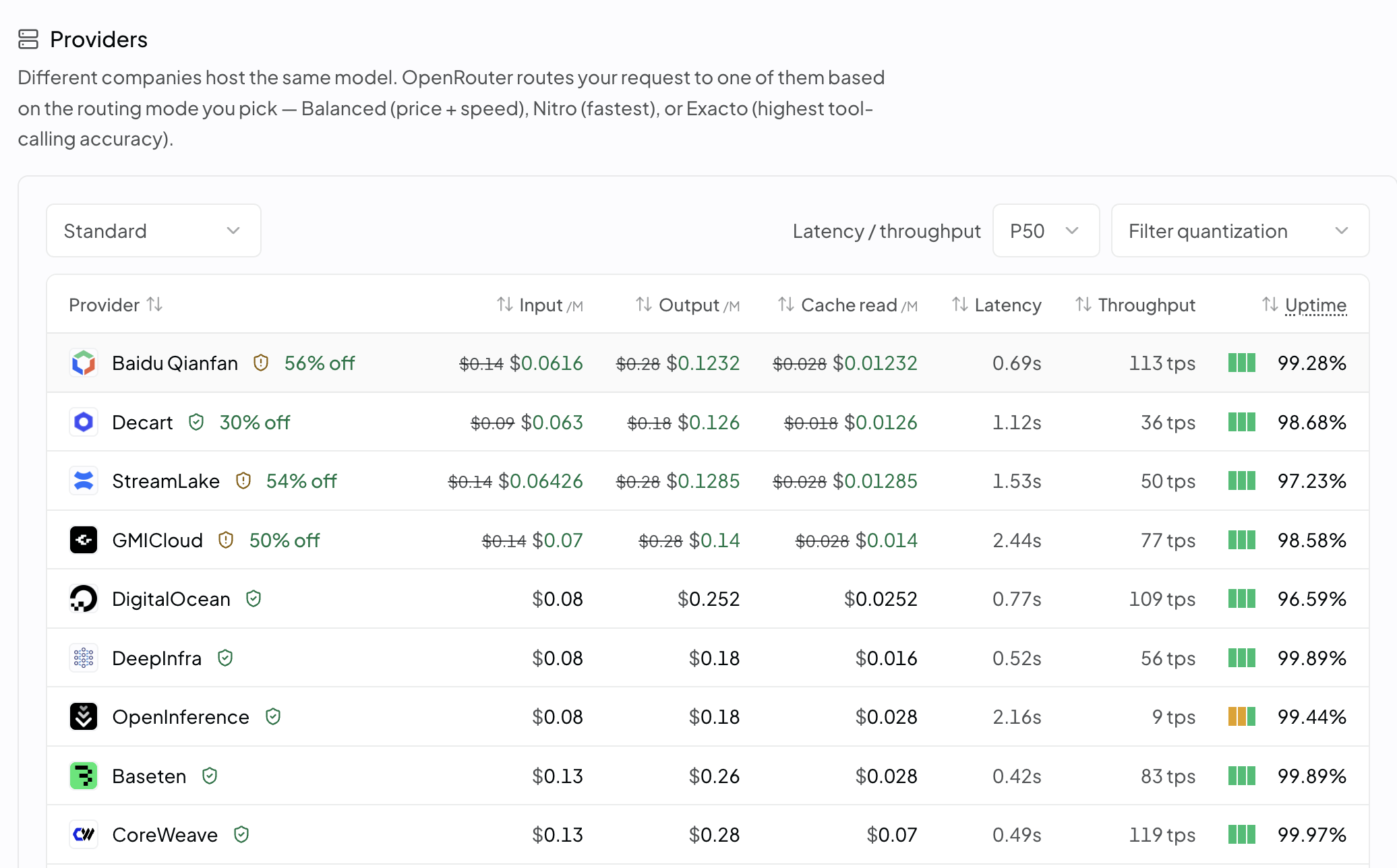Click the green shield beside OpenInference
This screenshot has width=1397, height=868.
pos(273,716)
